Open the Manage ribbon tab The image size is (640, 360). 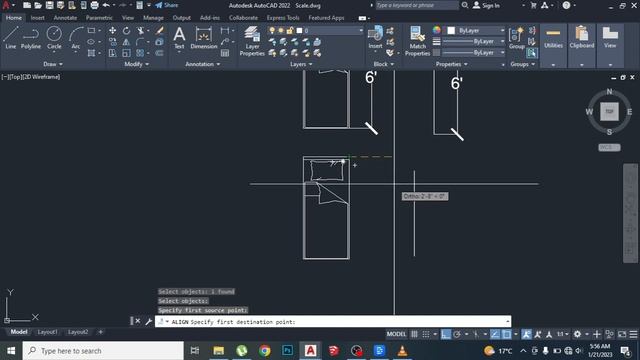[153, 18]
